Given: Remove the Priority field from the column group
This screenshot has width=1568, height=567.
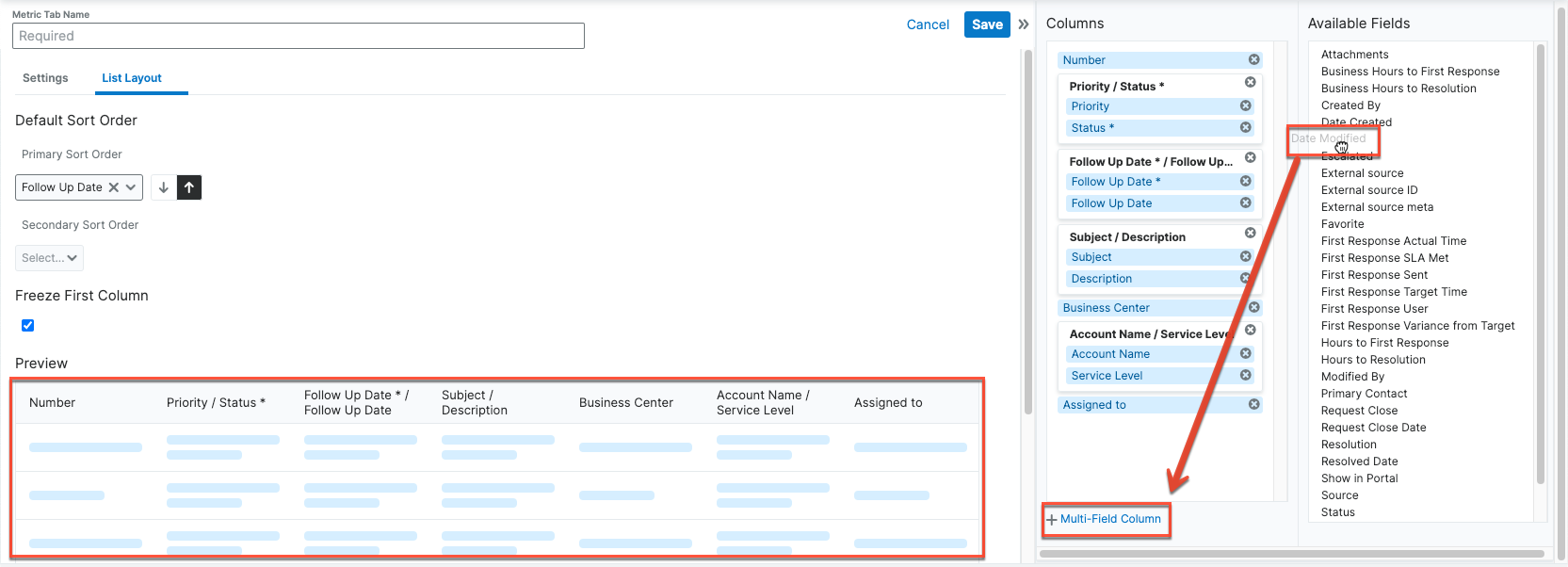Looking at the screenshot, I should pyautogui.click(x=1245, y=106).
